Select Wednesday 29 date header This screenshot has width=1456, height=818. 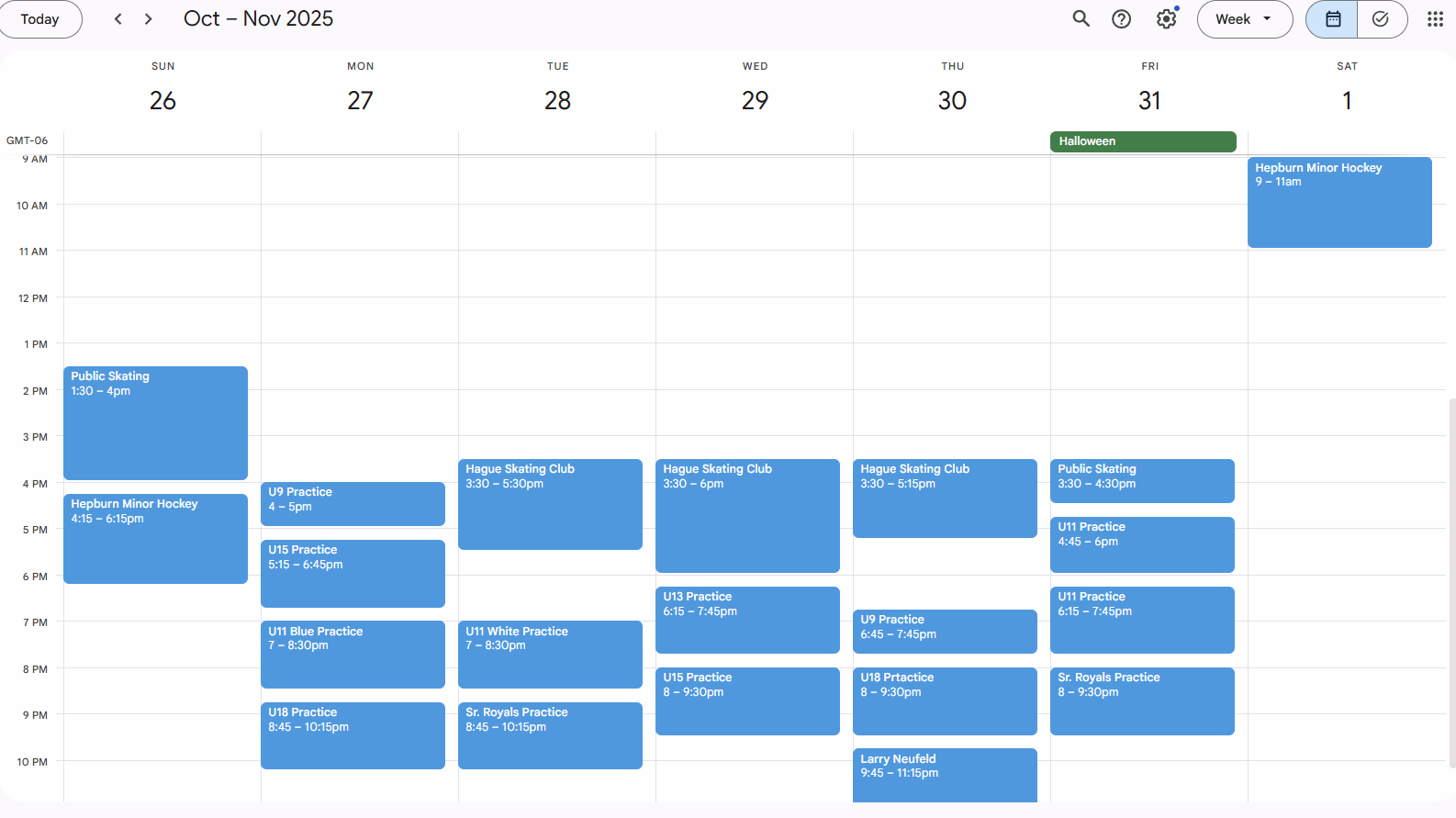[755, 100]
